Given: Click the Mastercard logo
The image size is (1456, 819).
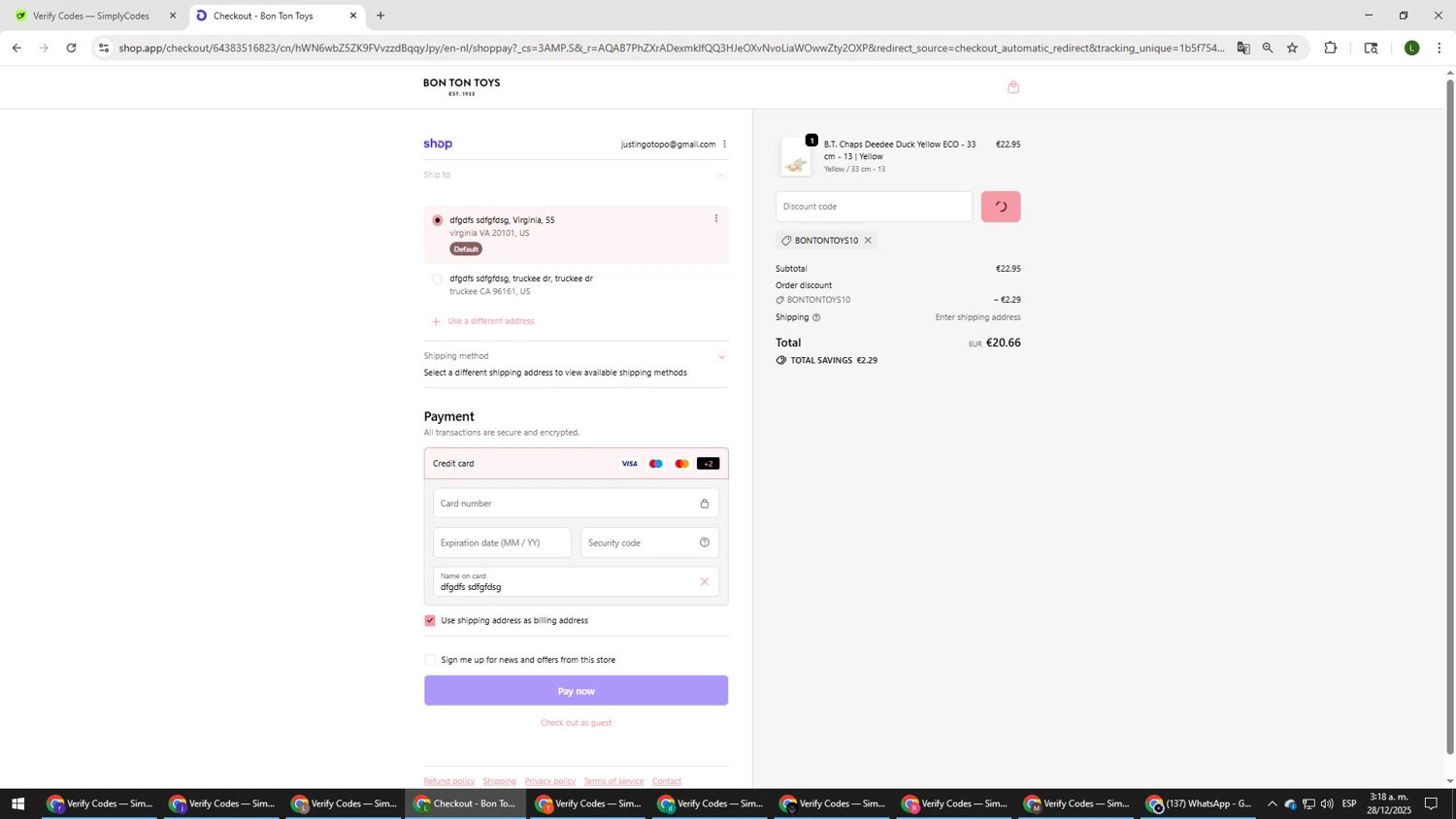Looking at the screenshot, I should click(682, 464).
